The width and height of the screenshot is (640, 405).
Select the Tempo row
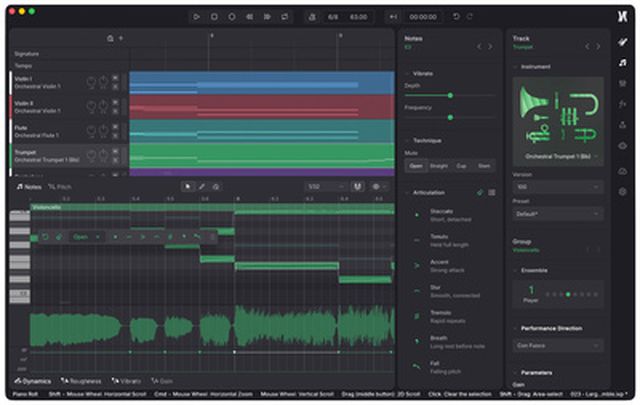[69, 65]
